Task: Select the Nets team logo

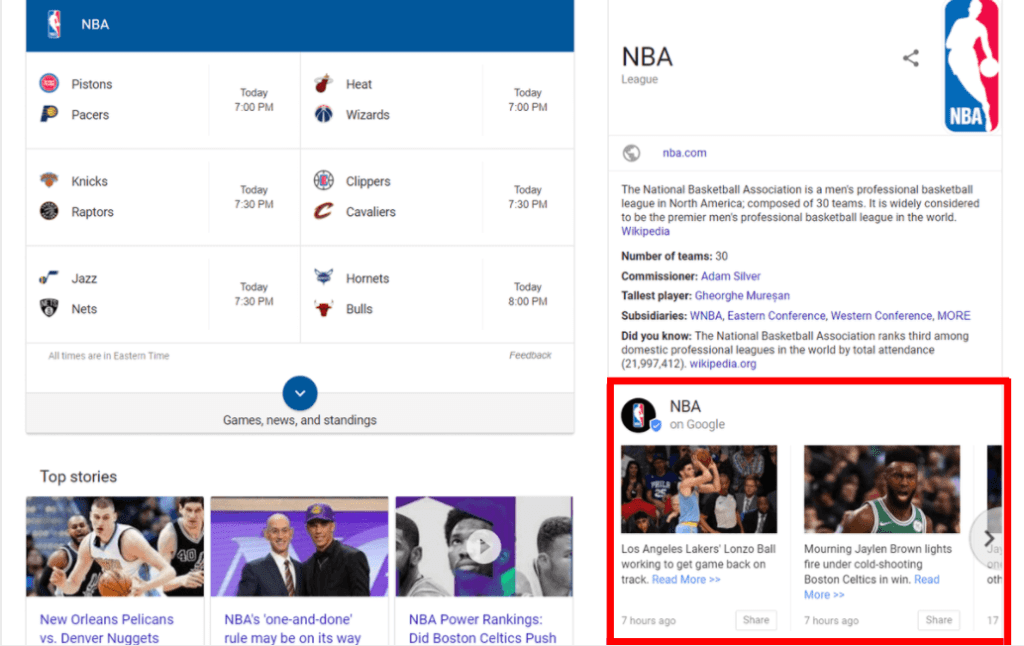Action: [x=49, y=308]
